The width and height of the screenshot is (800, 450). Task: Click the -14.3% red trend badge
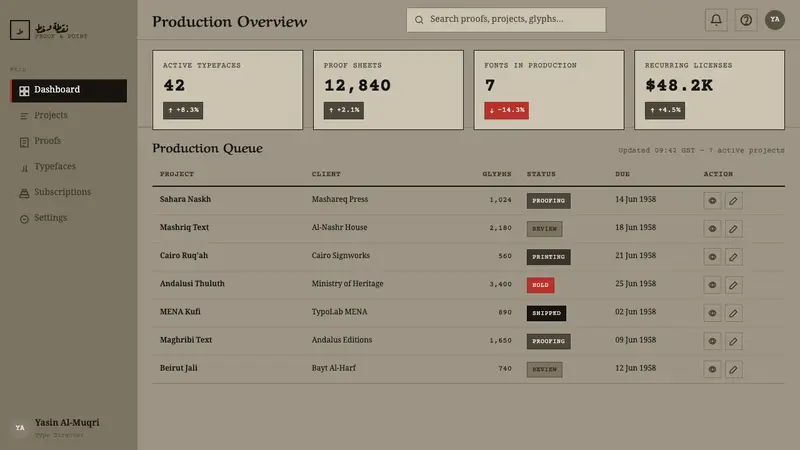tap(506, 110)
